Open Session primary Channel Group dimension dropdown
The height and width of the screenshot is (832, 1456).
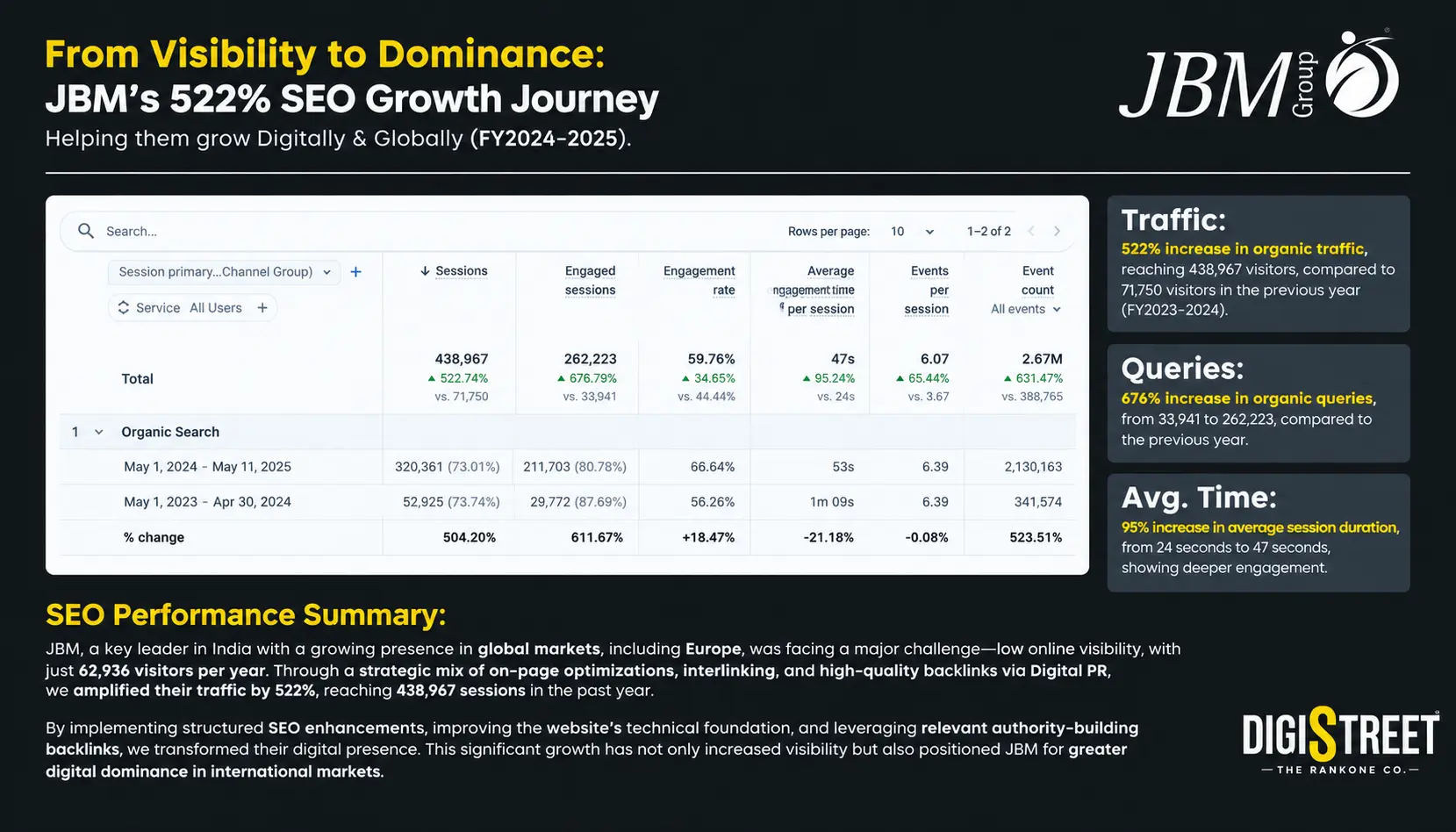pos(224,272)
